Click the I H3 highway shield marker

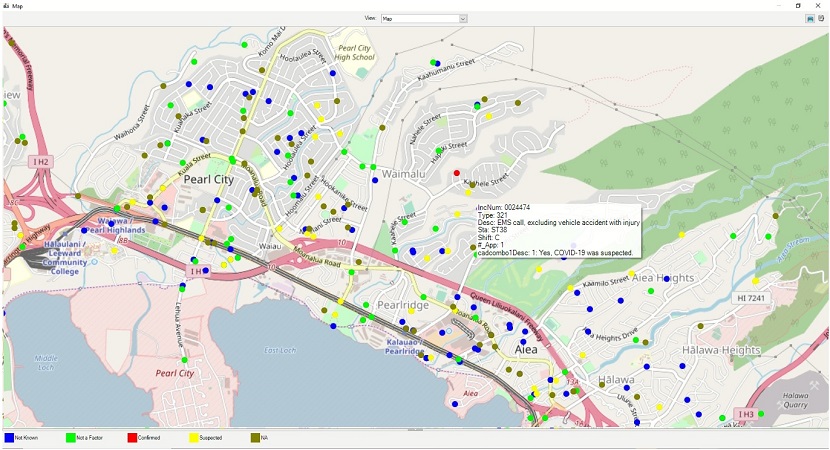click(x=746, y=414)
